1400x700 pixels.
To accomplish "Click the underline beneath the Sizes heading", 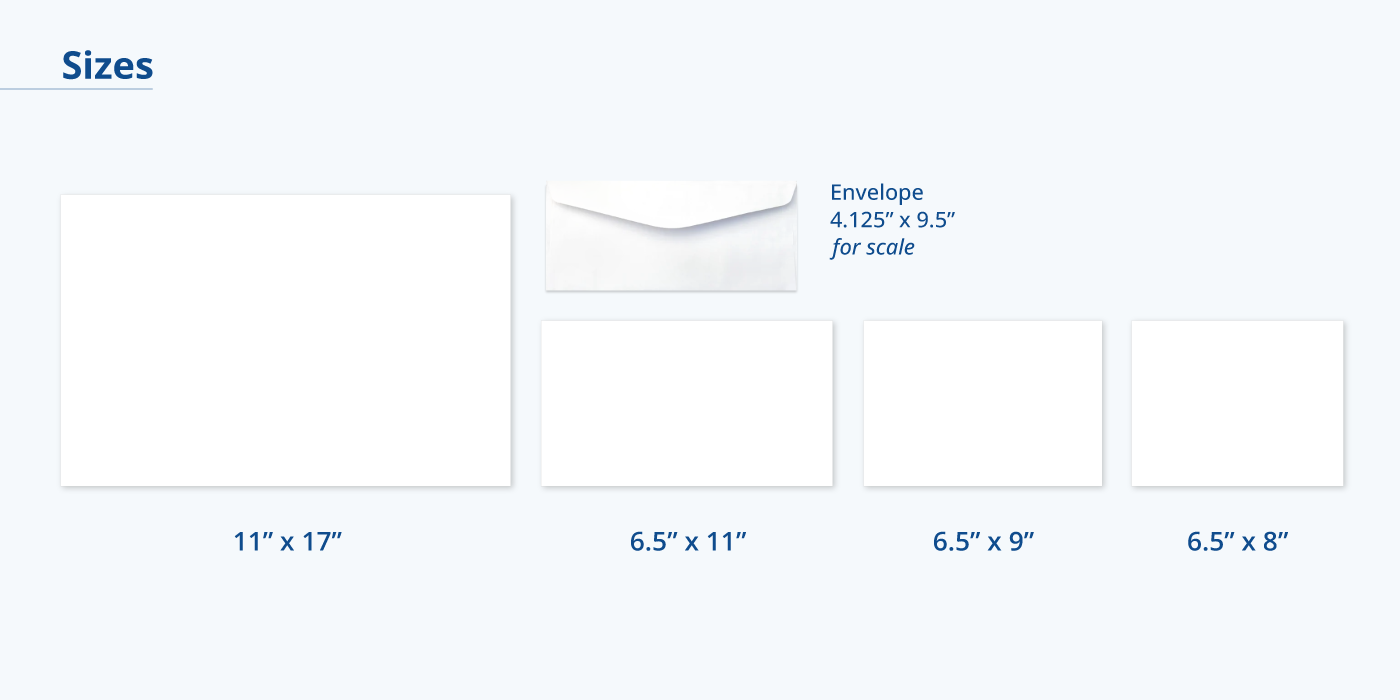I will pyautogui.click(x=76, y=89).
